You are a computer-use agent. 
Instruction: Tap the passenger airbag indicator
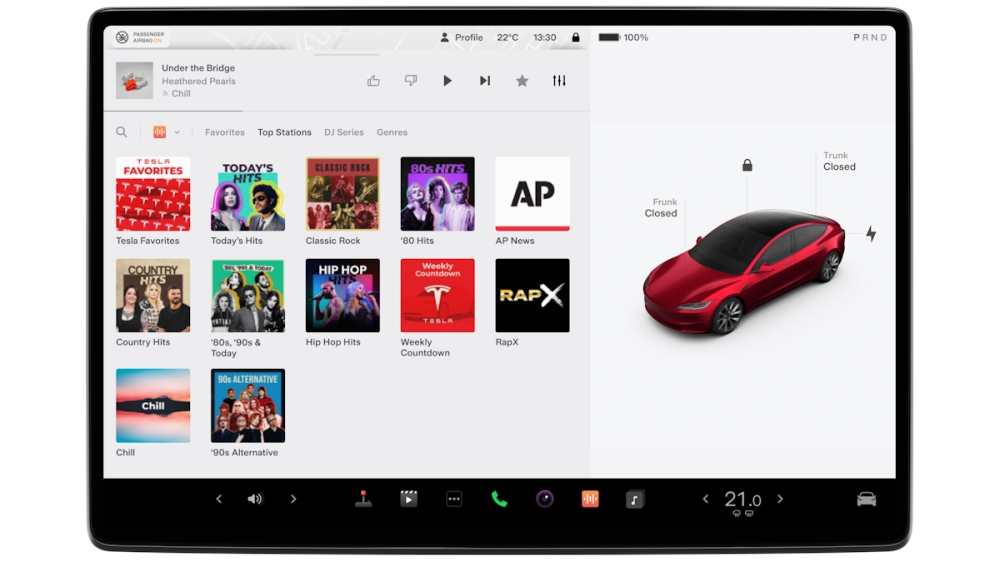pos(140,38)
